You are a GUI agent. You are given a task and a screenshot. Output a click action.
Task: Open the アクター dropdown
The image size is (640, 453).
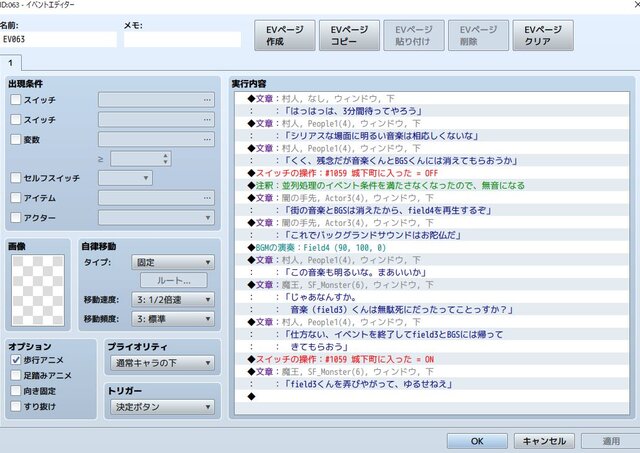pos(156,218)
